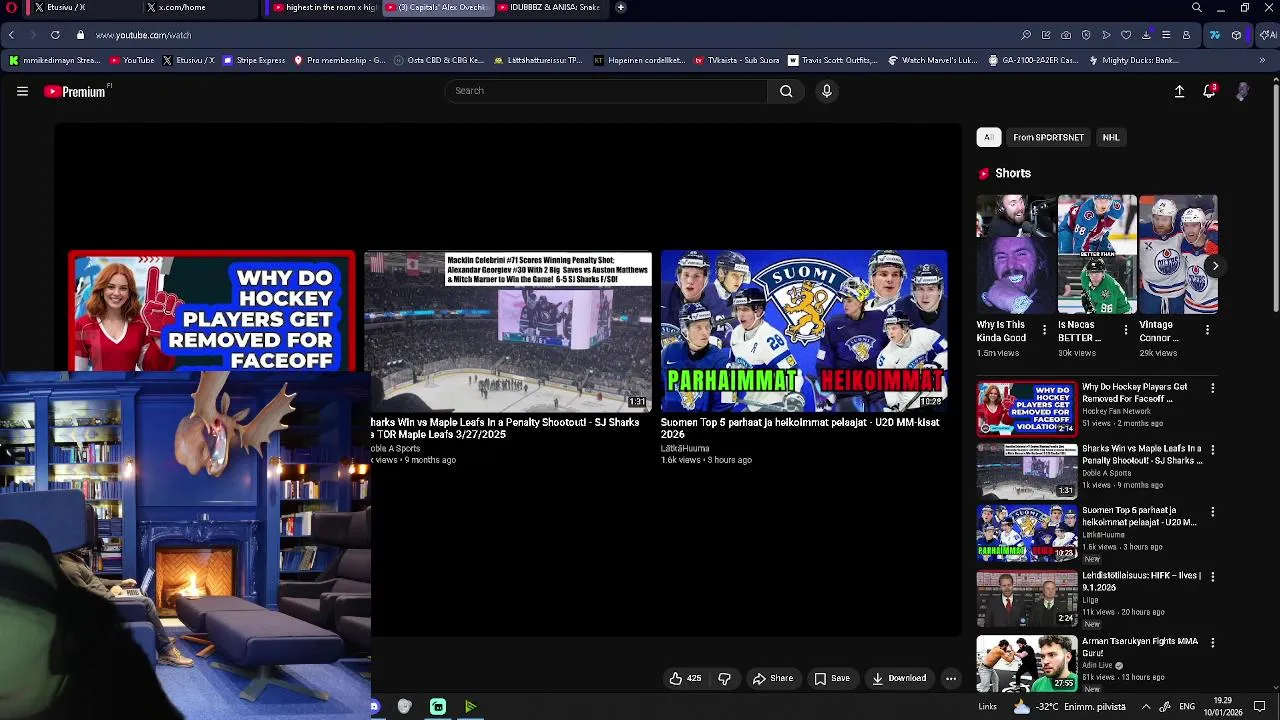Open the account avatar menu
This screenshot has width=1280, height=720.
coord(1242,91)
